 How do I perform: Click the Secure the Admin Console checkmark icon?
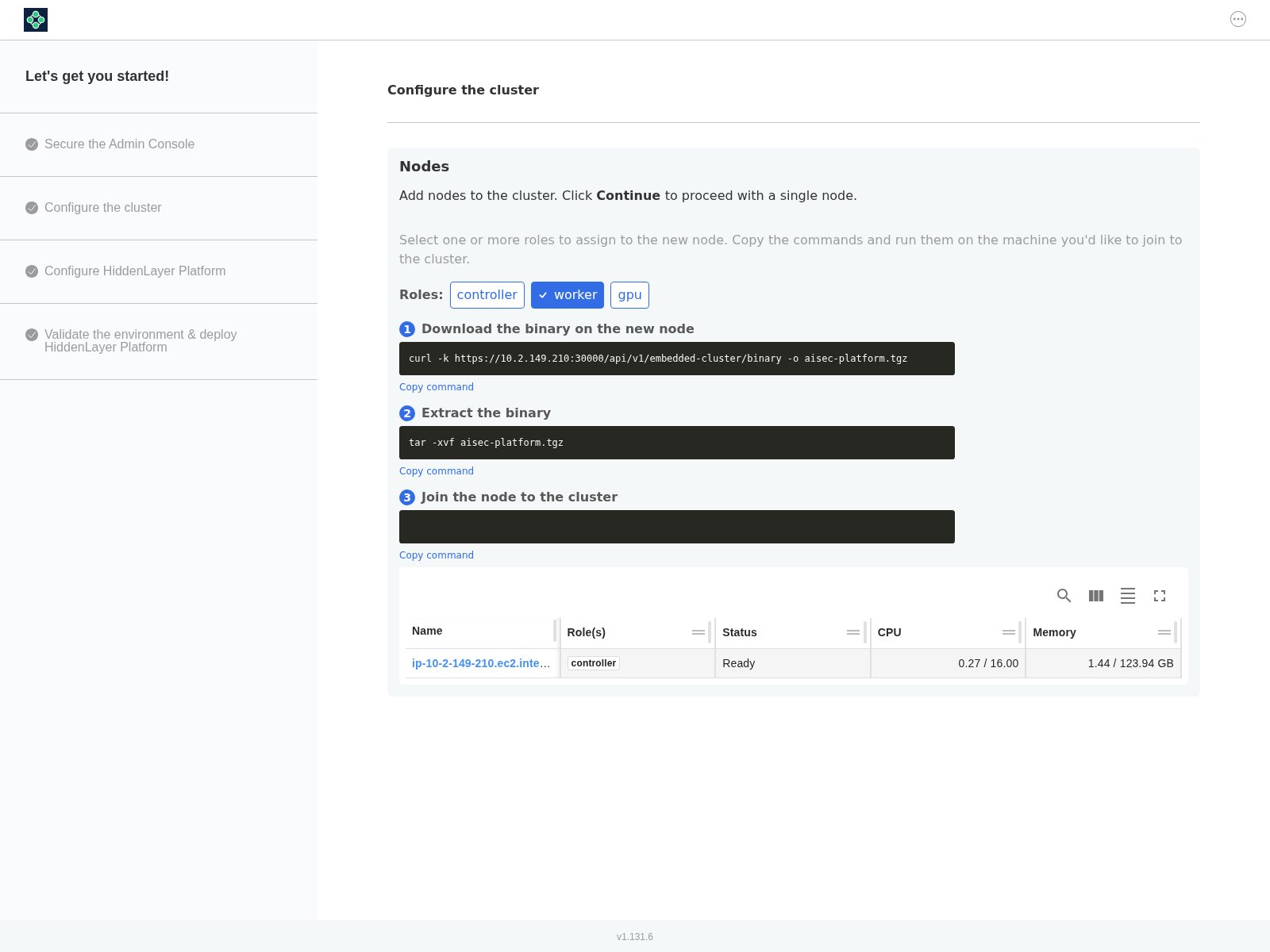coord(32,144)
